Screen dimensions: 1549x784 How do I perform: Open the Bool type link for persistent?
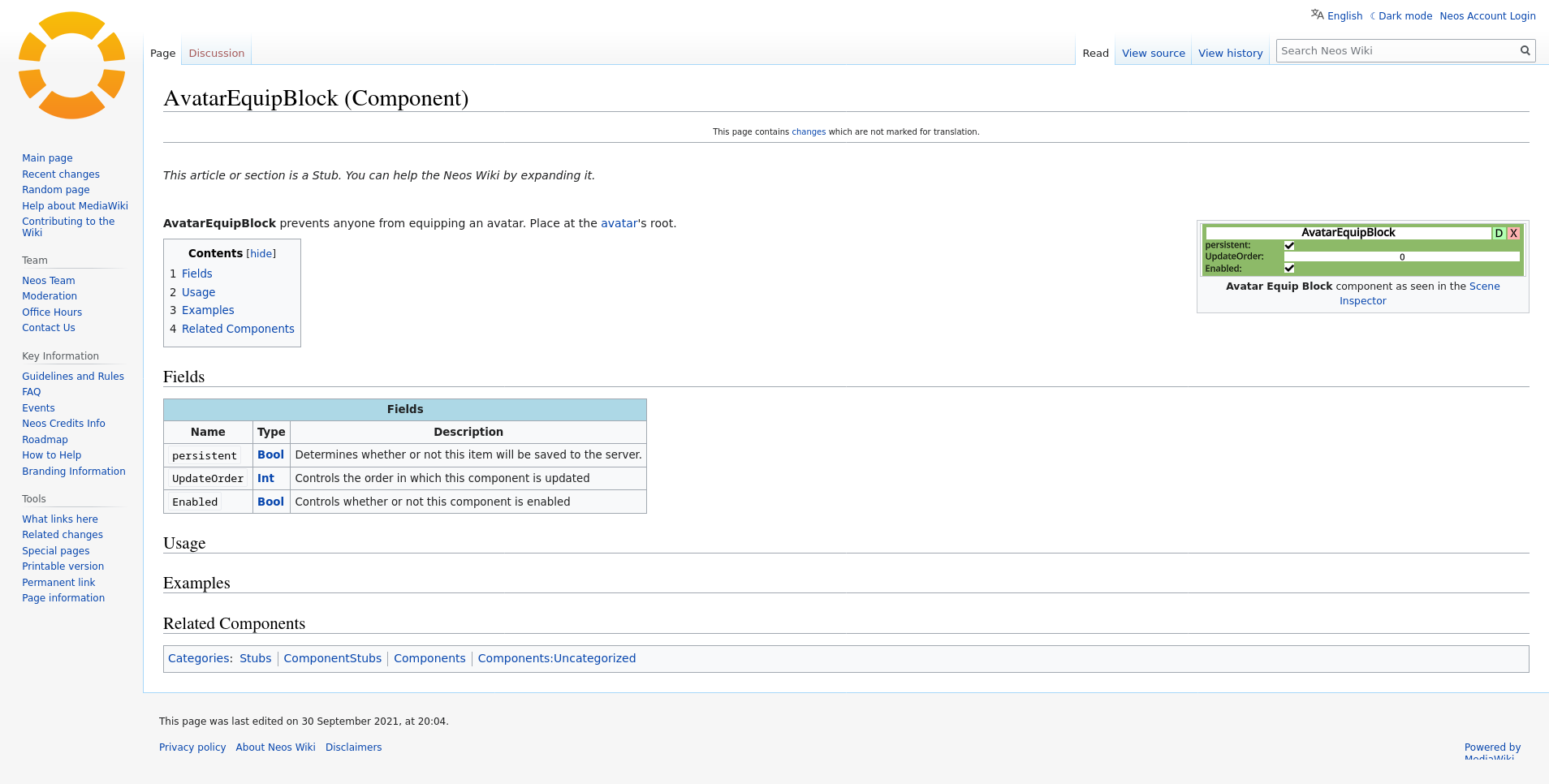click(x=270, y=455)
